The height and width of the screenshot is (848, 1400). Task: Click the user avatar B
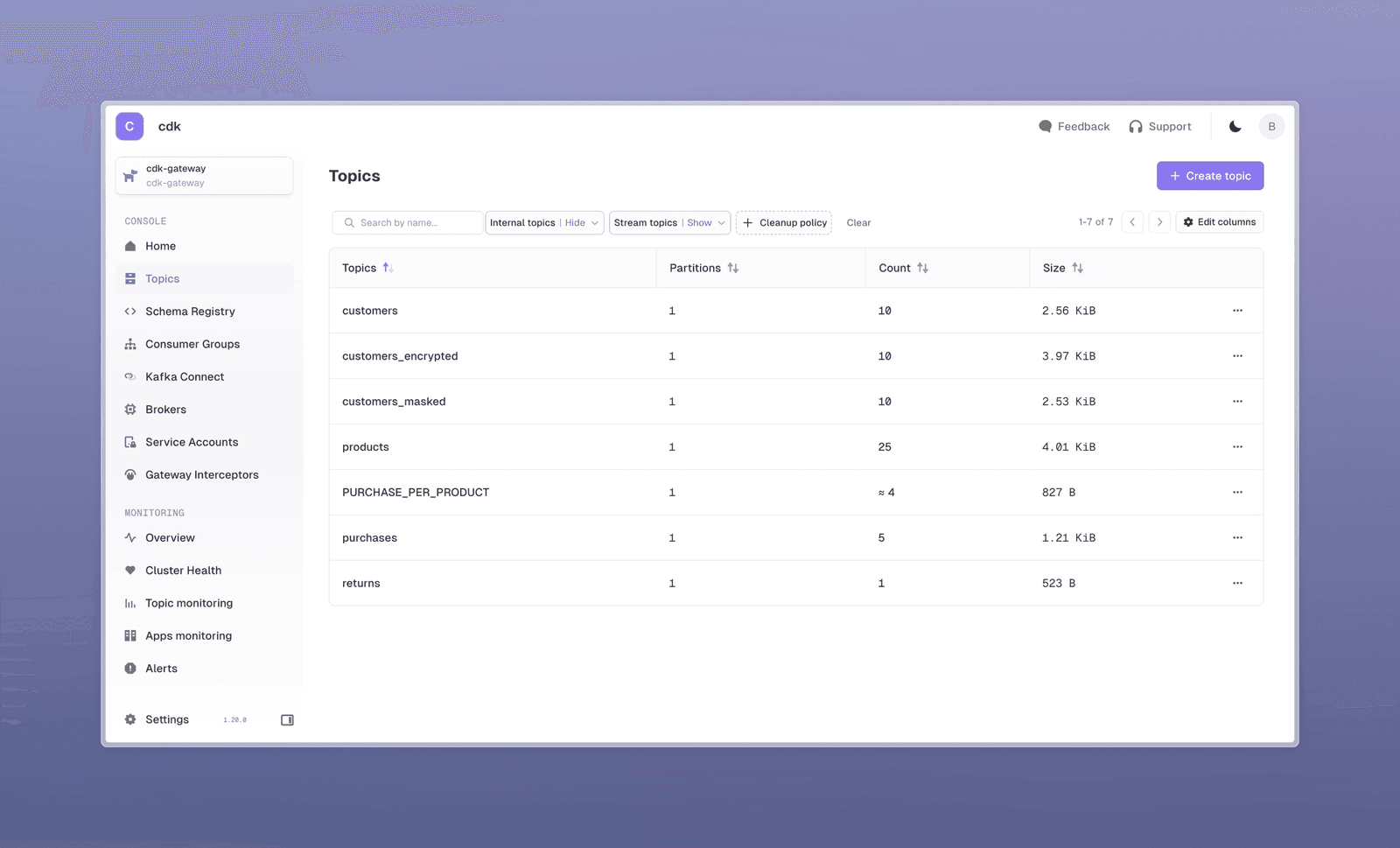1271,127
